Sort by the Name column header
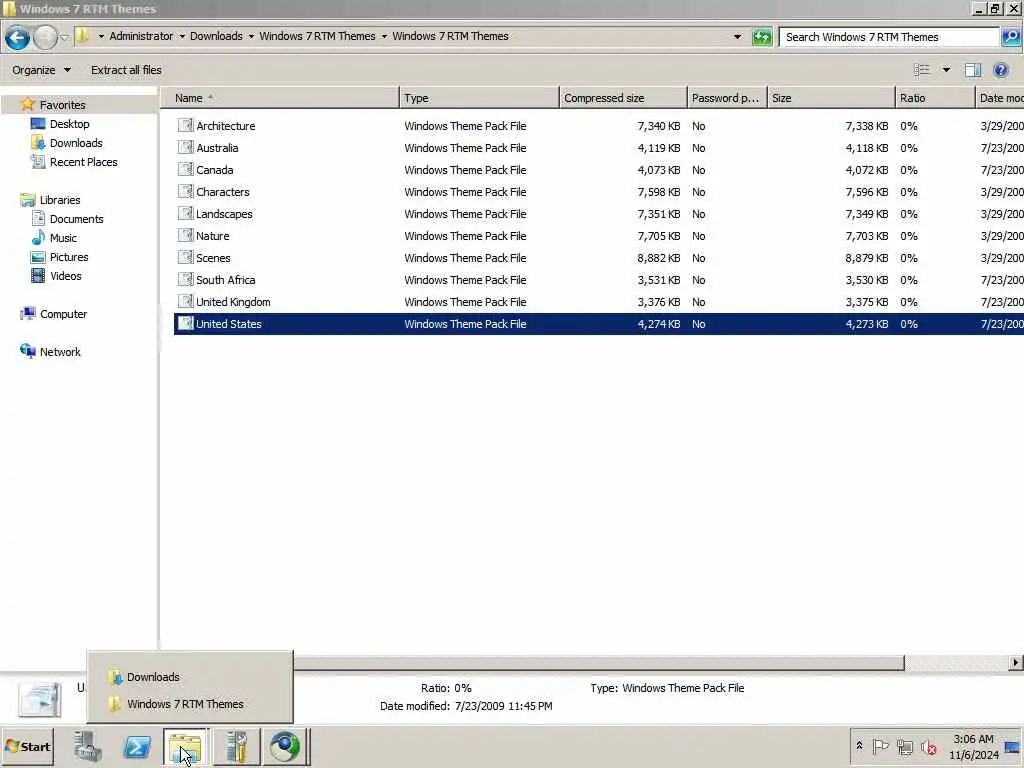This screenshot has height=768, width=1024. (280, 98)
